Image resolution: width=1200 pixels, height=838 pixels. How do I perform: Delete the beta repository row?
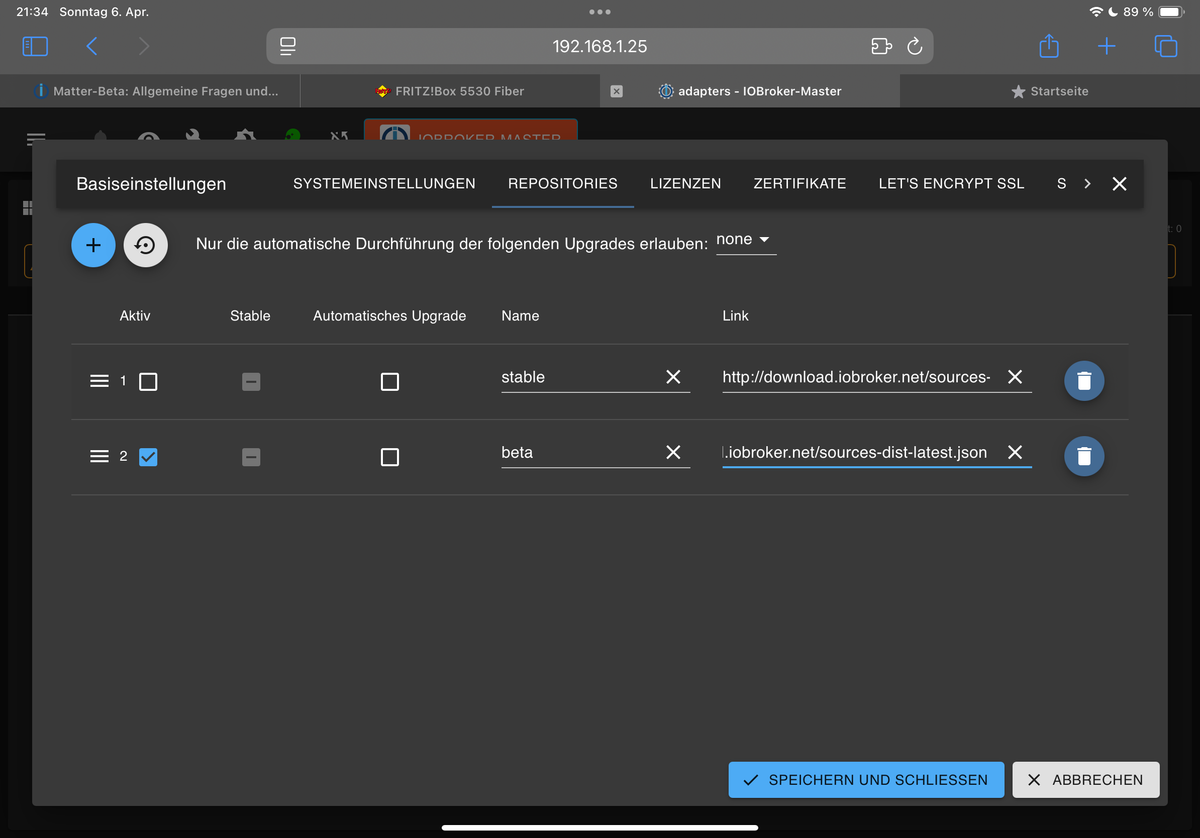[1084, 457]
